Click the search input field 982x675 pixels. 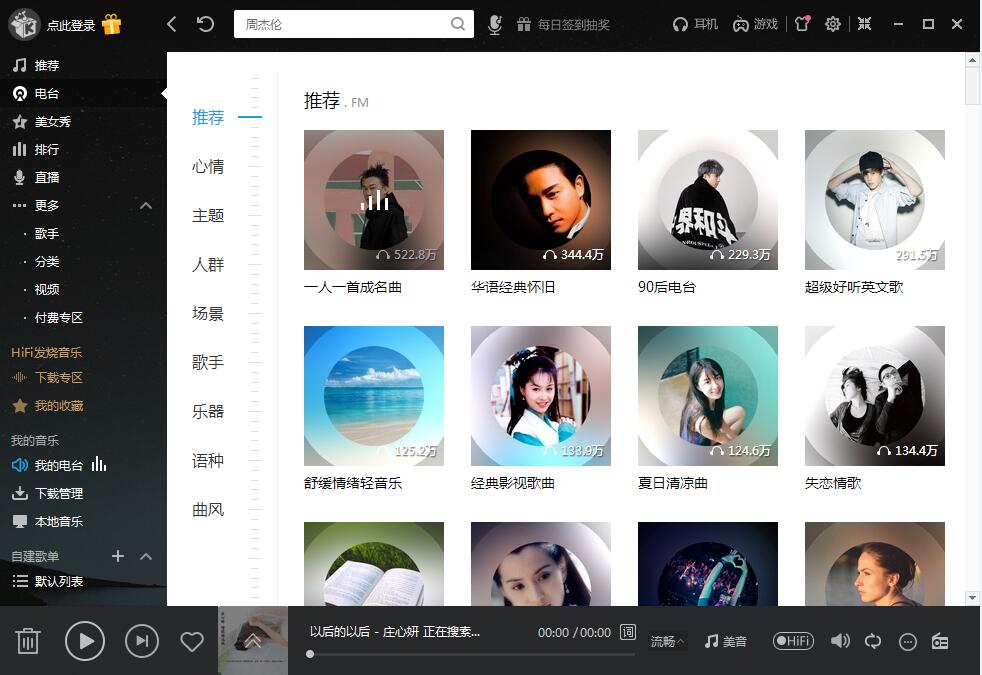click(x=354, y=24)
